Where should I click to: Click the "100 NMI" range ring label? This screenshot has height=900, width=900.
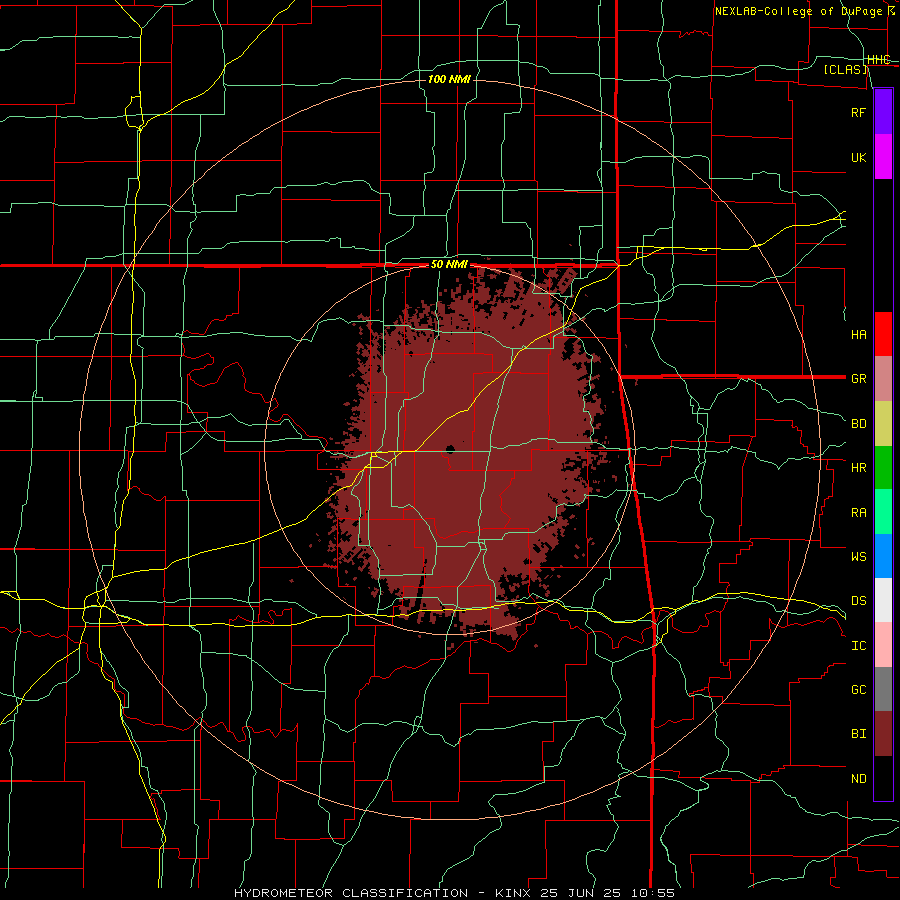point(449,79)
